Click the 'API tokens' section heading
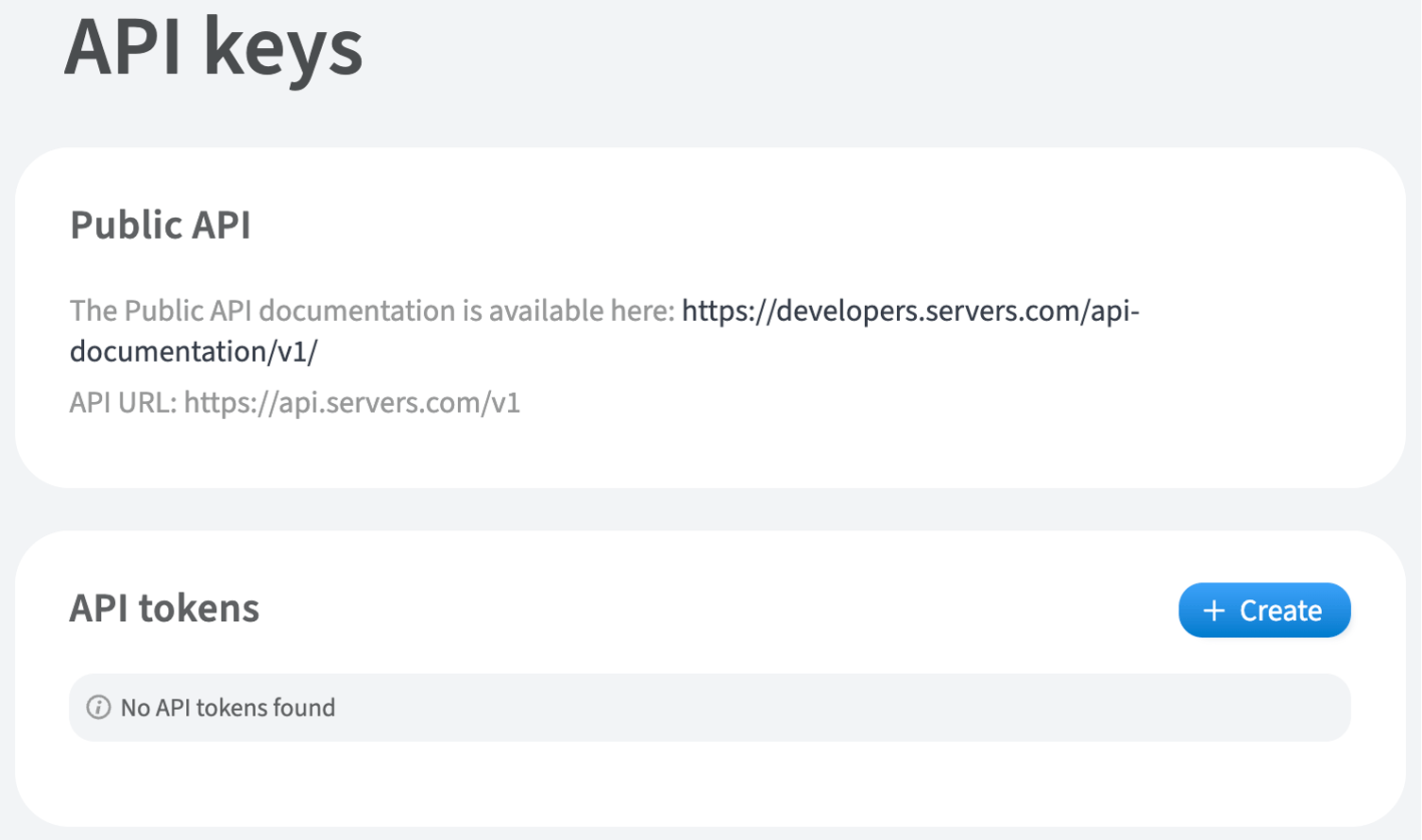1422x840 pixels. [164, 608]
